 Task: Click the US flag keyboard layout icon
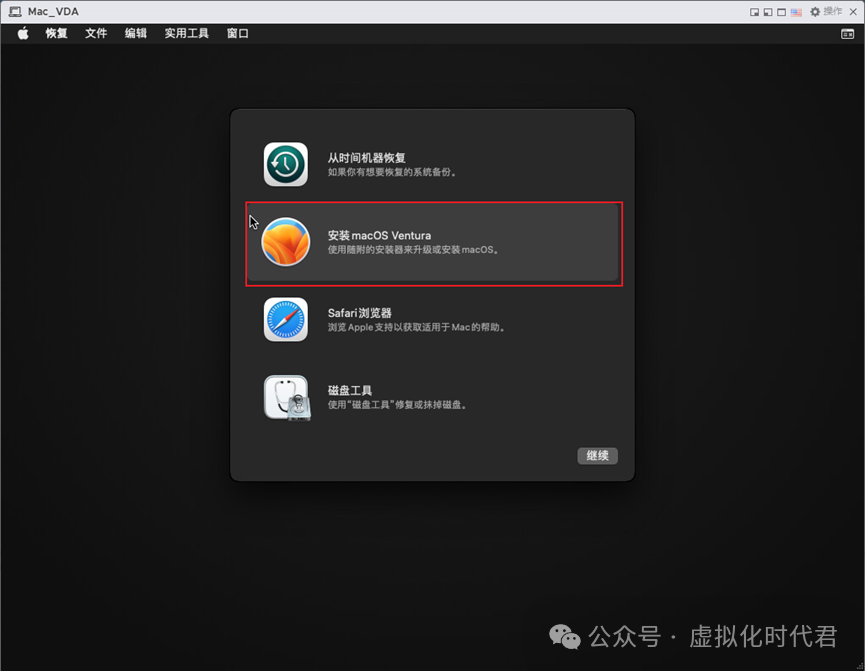click(x=796, y=12)
